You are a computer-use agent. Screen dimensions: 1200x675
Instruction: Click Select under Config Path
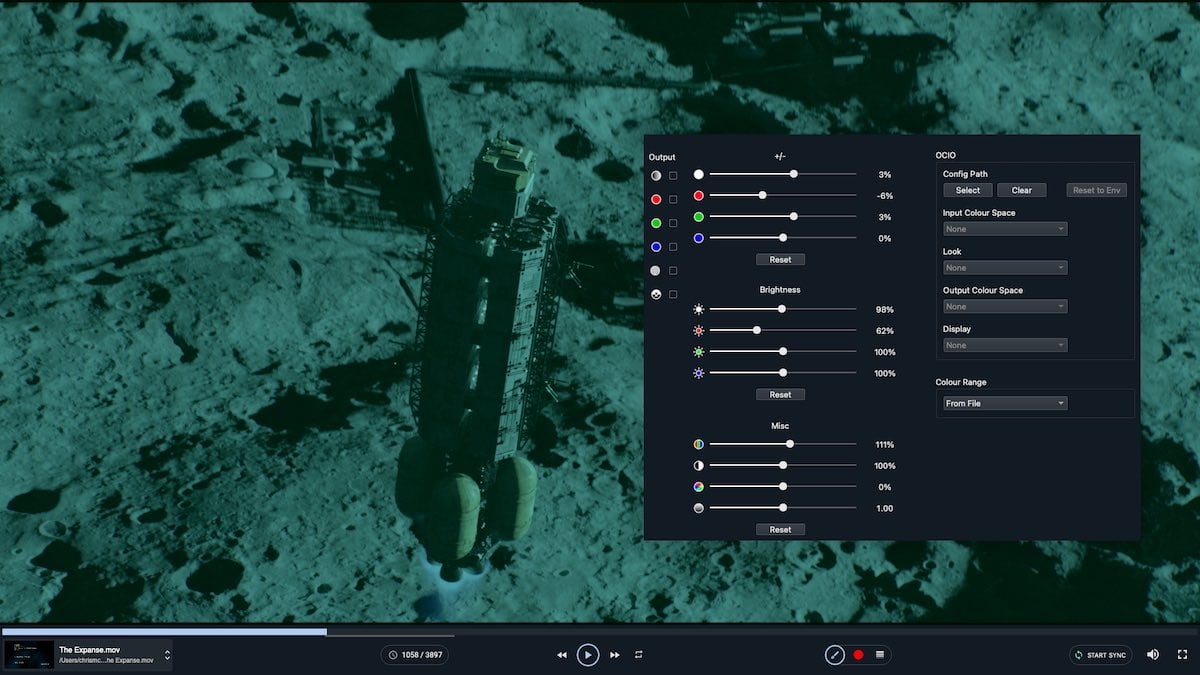click(968, 190)
